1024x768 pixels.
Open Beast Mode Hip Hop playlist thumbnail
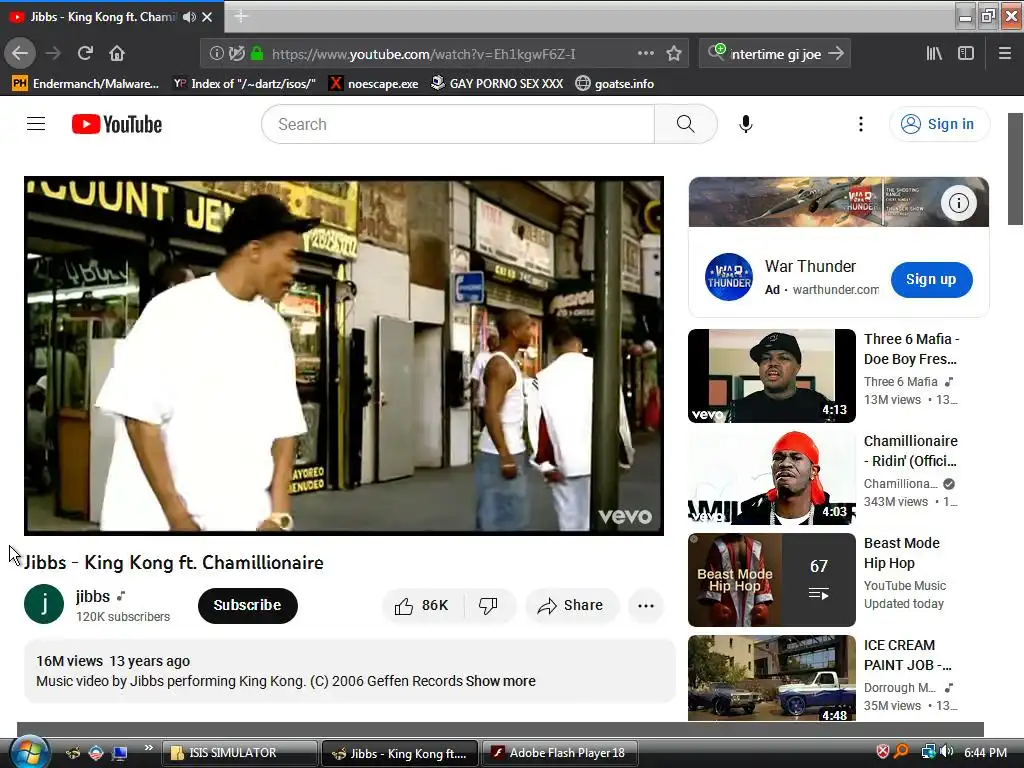(771, 580)
